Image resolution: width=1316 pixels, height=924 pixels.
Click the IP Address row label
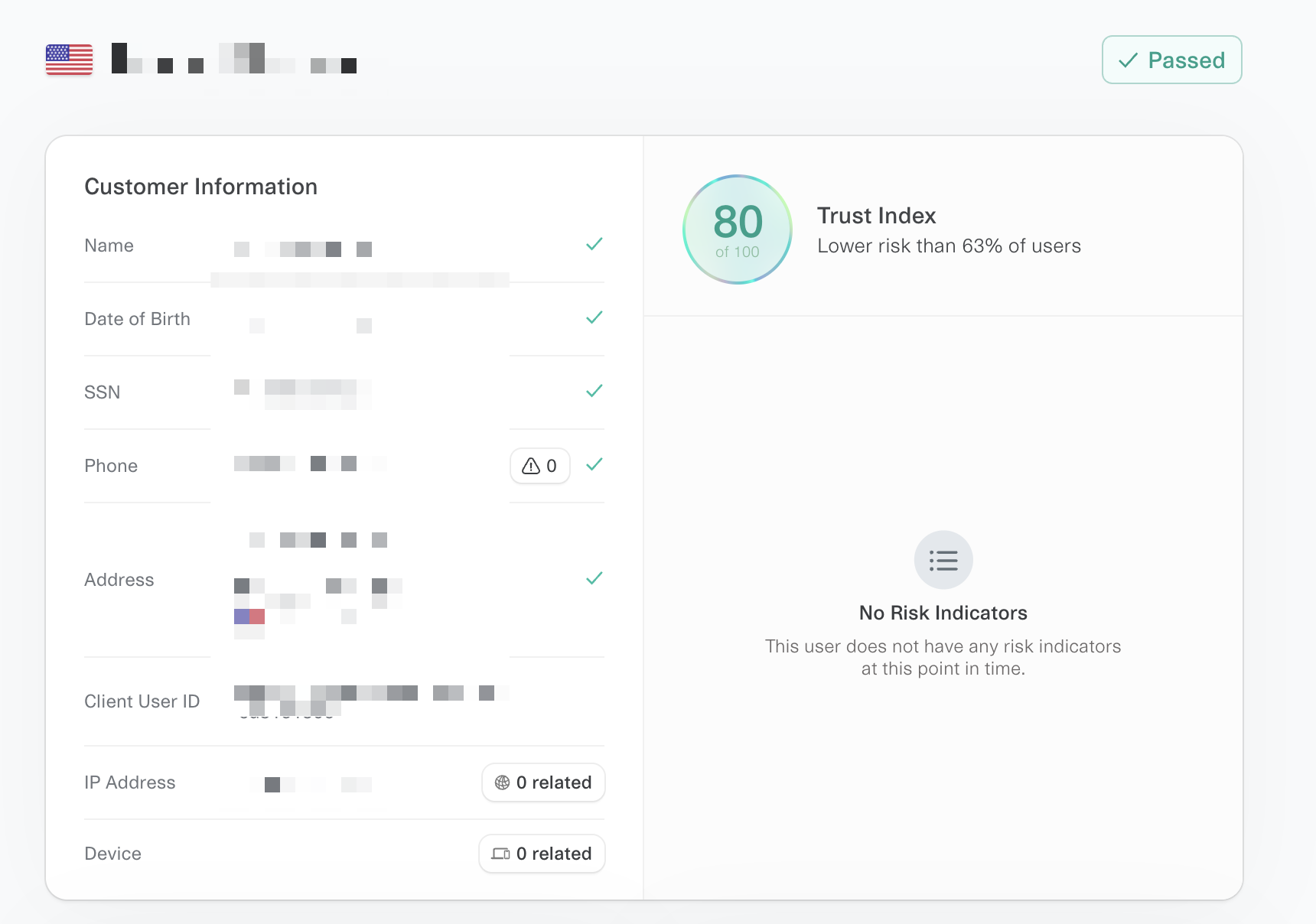click(x=129, y=782)
